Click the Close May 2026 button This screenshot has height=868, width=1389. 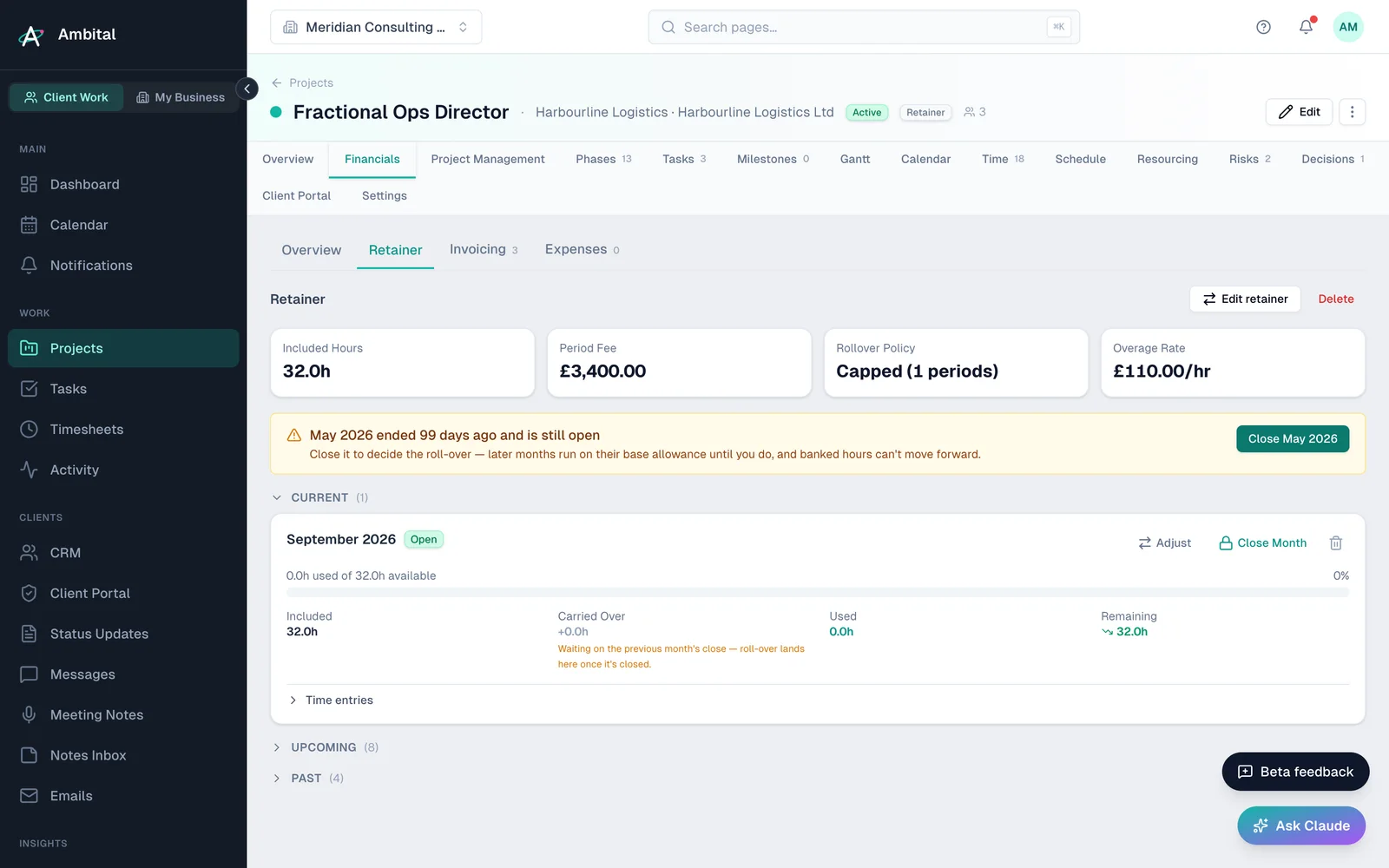coord(1293,438)
